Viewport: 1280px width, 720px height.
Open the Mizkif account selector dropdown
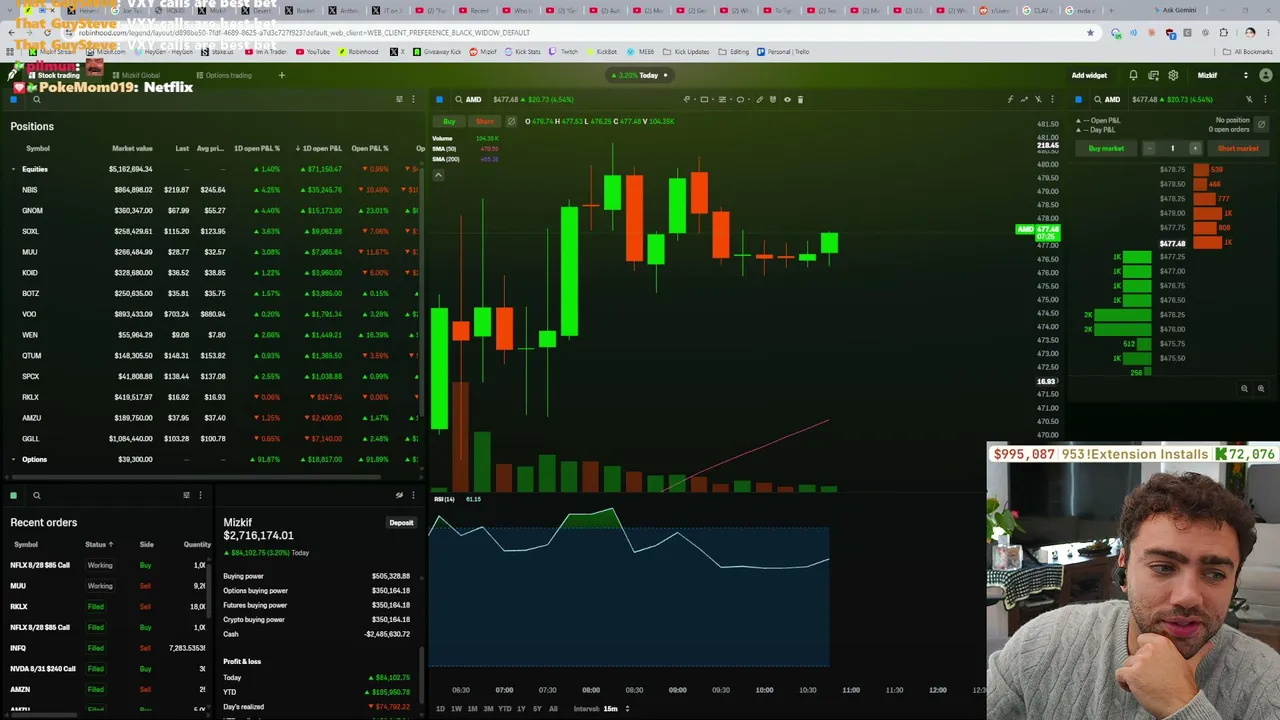(x=1222, y=75)
